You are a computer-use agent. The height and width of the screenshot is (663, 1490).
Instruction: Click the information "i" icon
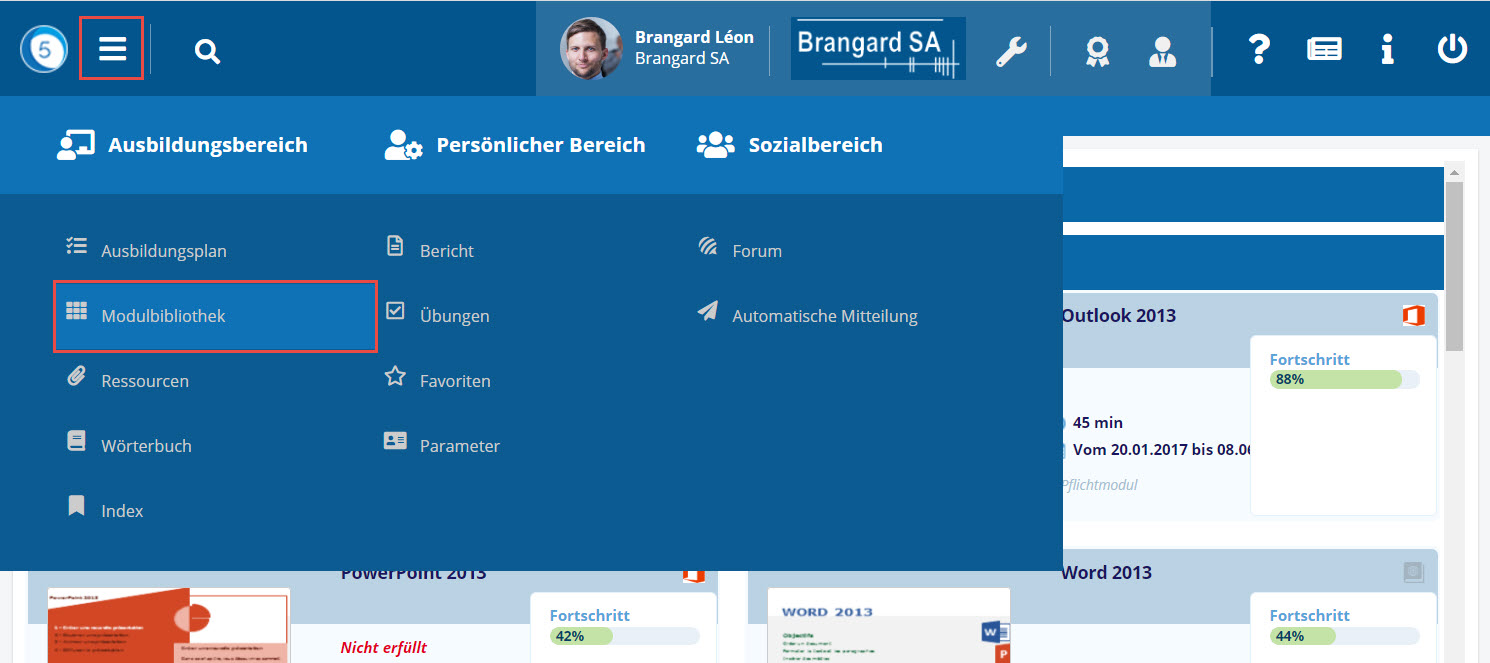click(x=1387, y=49)
